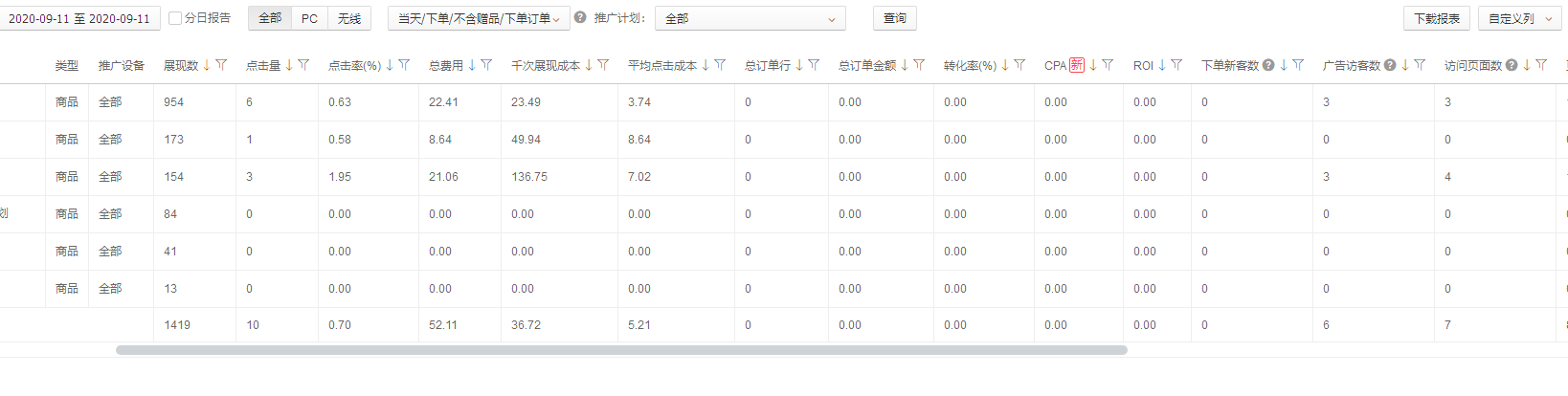The image size is (1568, 396).
Task: Sort the 总费用 column
Action: pyautogui.click(x=472, y=65)
